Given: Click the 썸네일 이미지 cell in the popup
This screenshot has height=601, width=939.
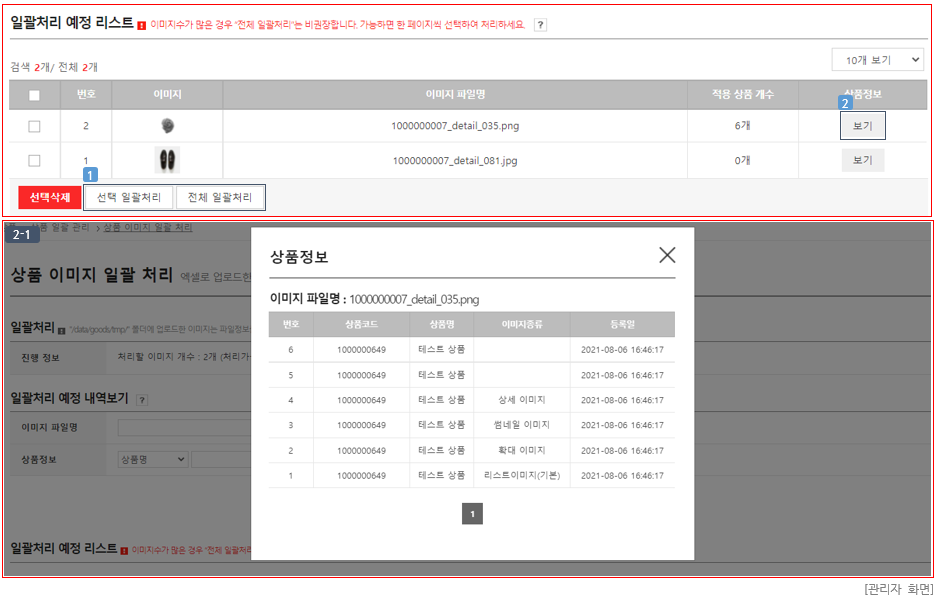Looking at the screenshot, I should pos(522,425).
